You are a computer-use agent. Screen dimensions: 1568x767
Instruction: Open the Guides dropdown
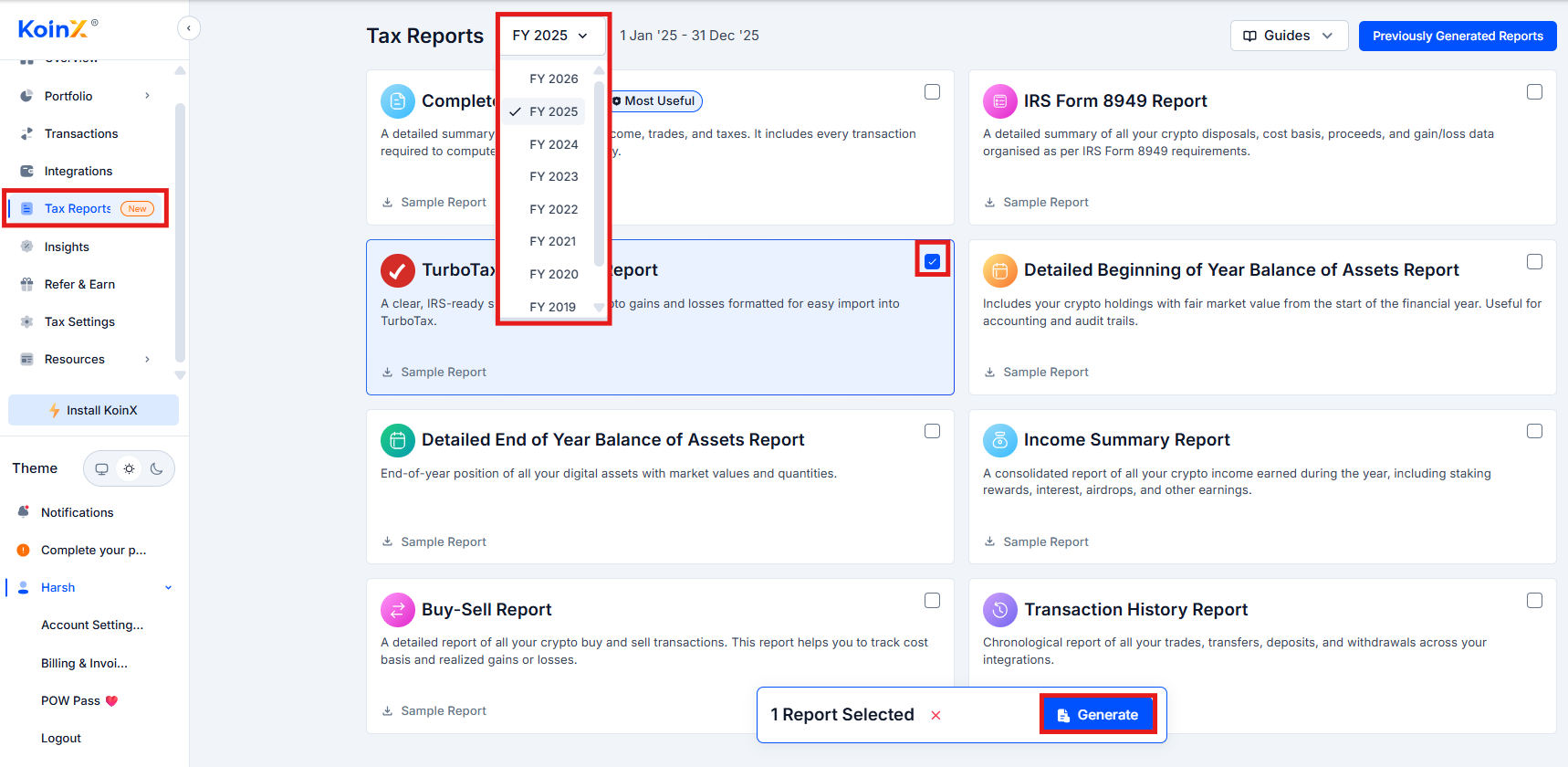click(1289, 36)
